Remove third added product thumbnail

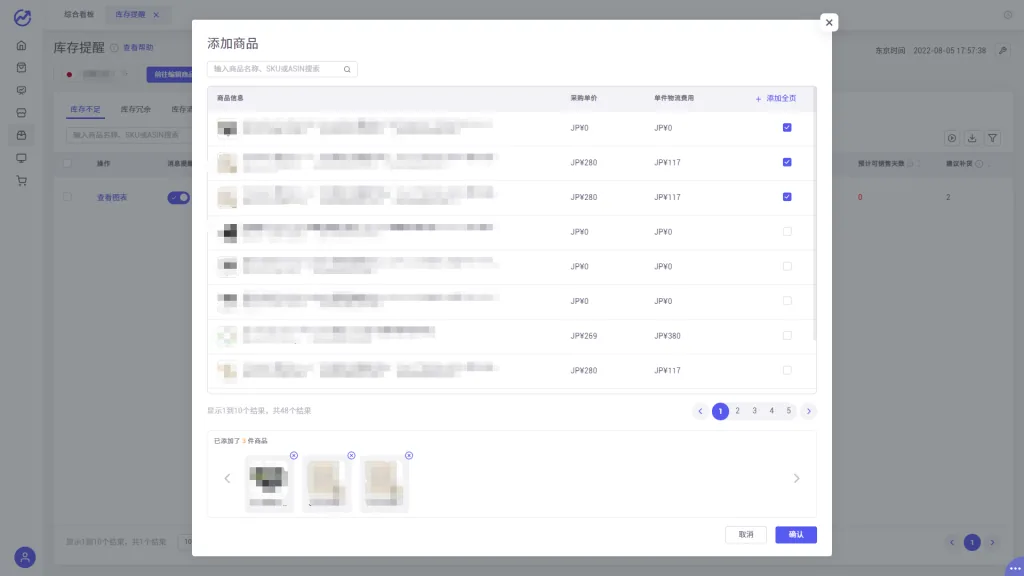409,456
